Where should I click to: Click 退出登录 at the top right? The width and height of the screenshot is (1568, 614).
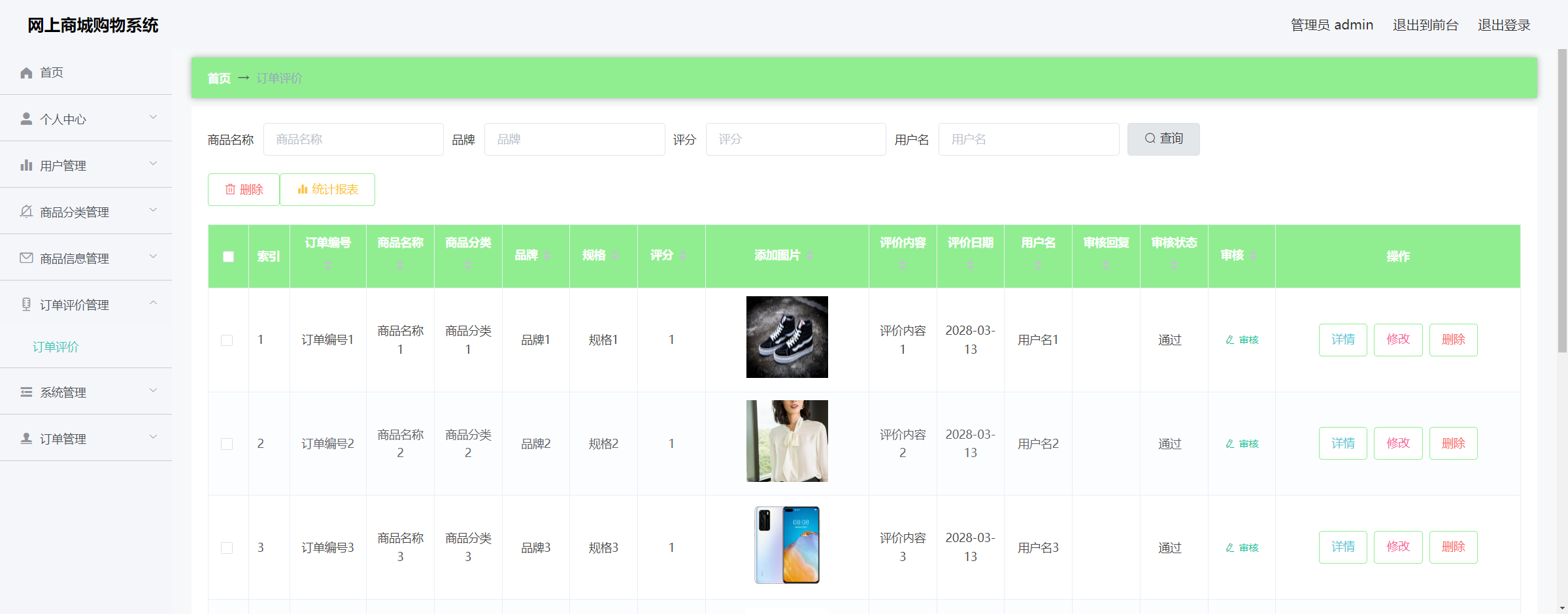click(x=1505, y=25)
